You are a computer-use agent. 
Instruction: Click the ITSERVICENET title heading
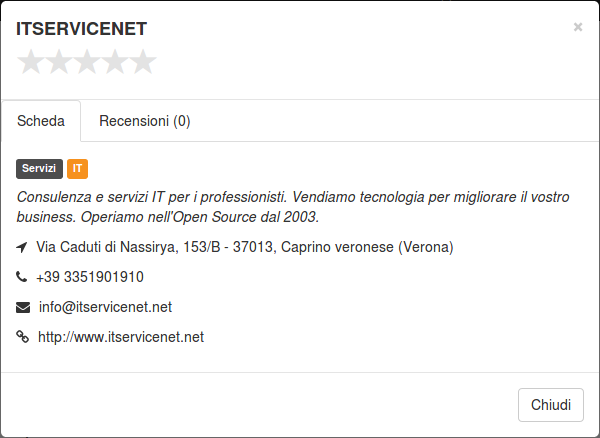(x=82, y=29)
